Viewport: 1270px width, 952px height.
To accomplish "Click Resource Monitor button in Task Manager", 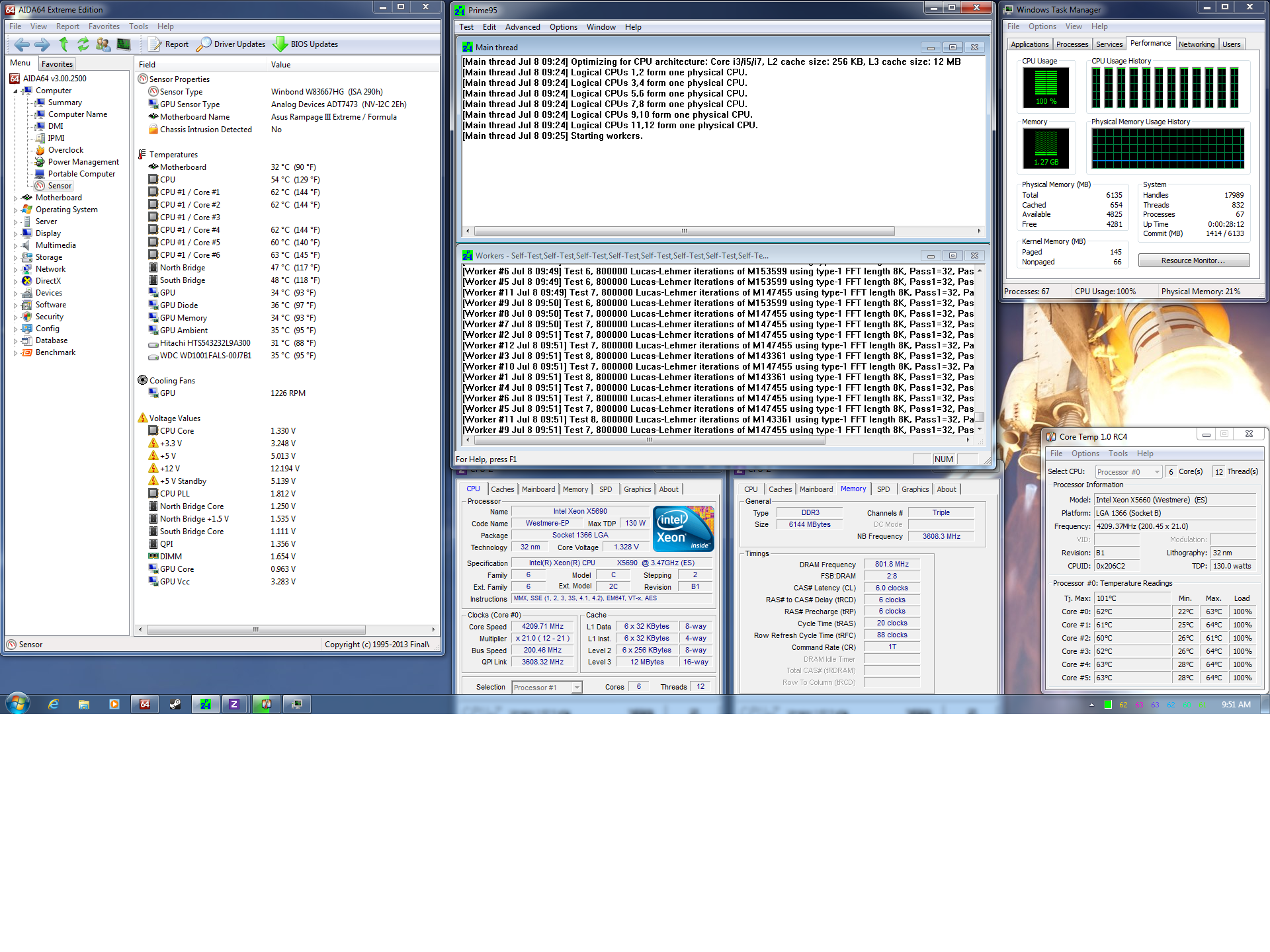I will [x=1193, y=260].
